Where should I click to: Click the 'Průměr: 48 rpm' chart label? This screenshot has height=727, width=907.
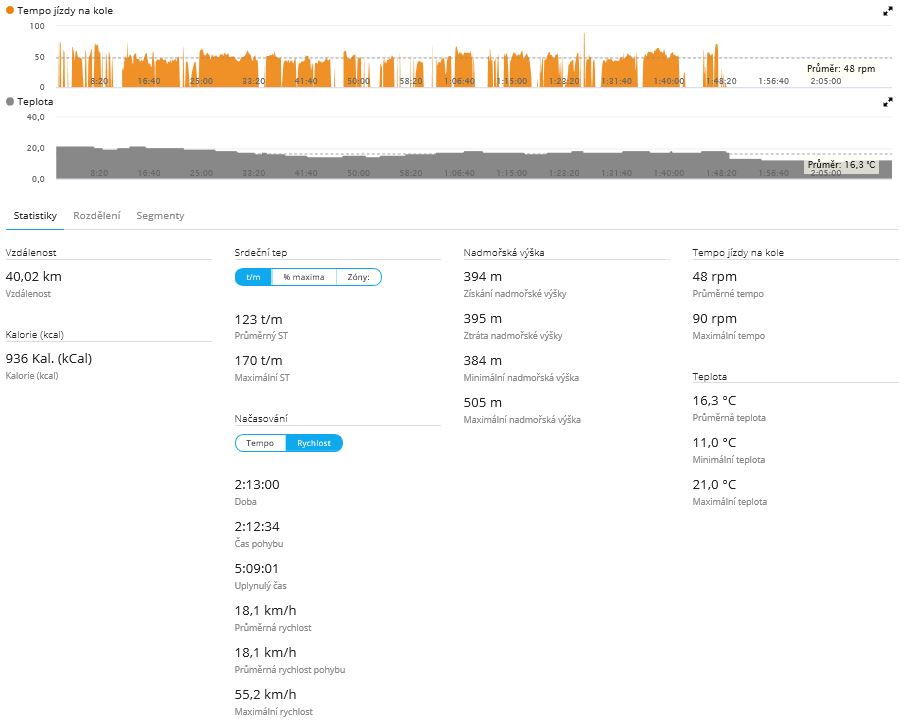[841, 69]
